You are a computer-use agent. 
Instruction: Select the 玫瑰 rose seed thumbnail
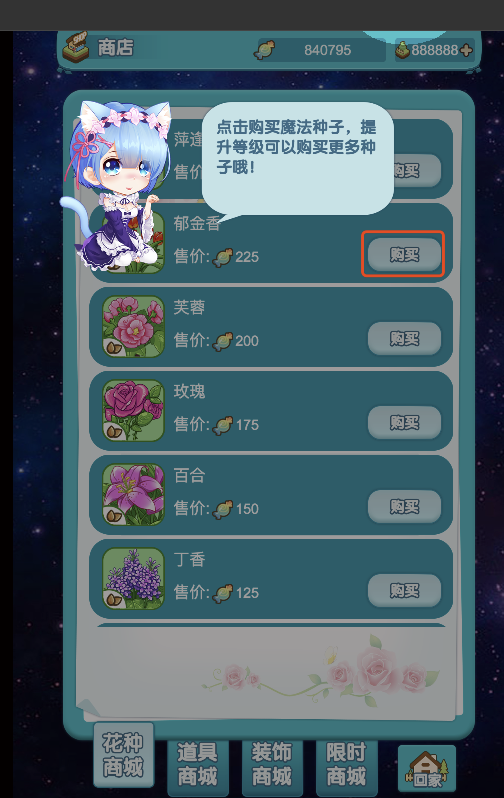tap(133, 411)
